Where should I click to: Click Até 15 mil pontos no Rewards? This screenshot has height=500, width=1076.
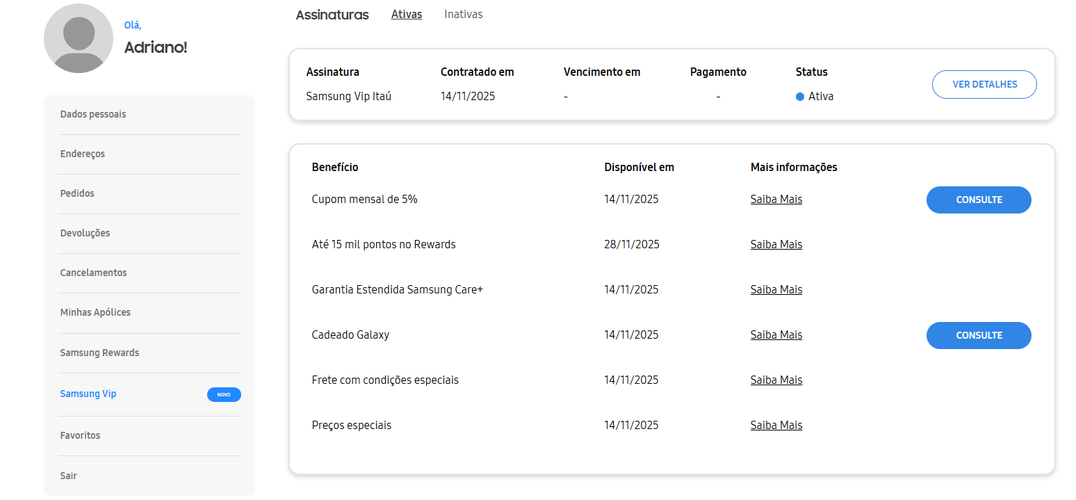384,245
